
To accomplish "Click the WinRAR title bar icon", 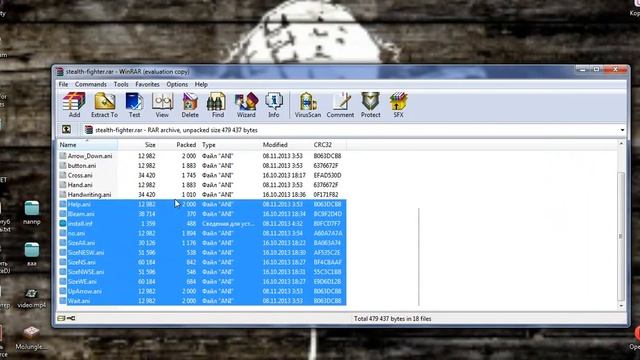I will click(x=60, y=72).
